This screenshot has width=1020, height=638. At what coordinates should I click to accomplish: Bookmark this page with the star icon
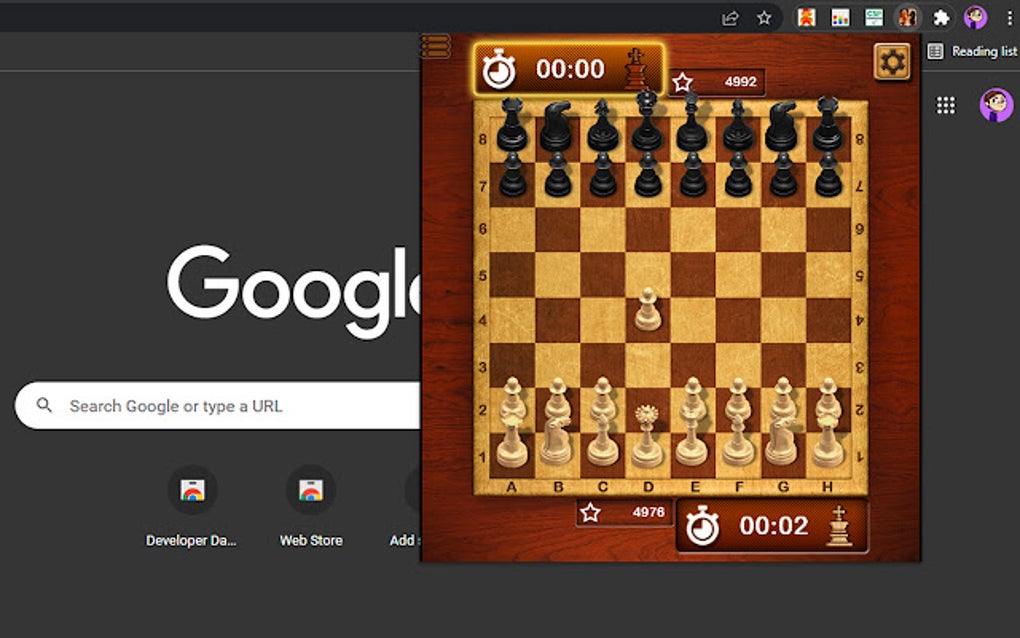pyautogui.click(x=763, y=17)
